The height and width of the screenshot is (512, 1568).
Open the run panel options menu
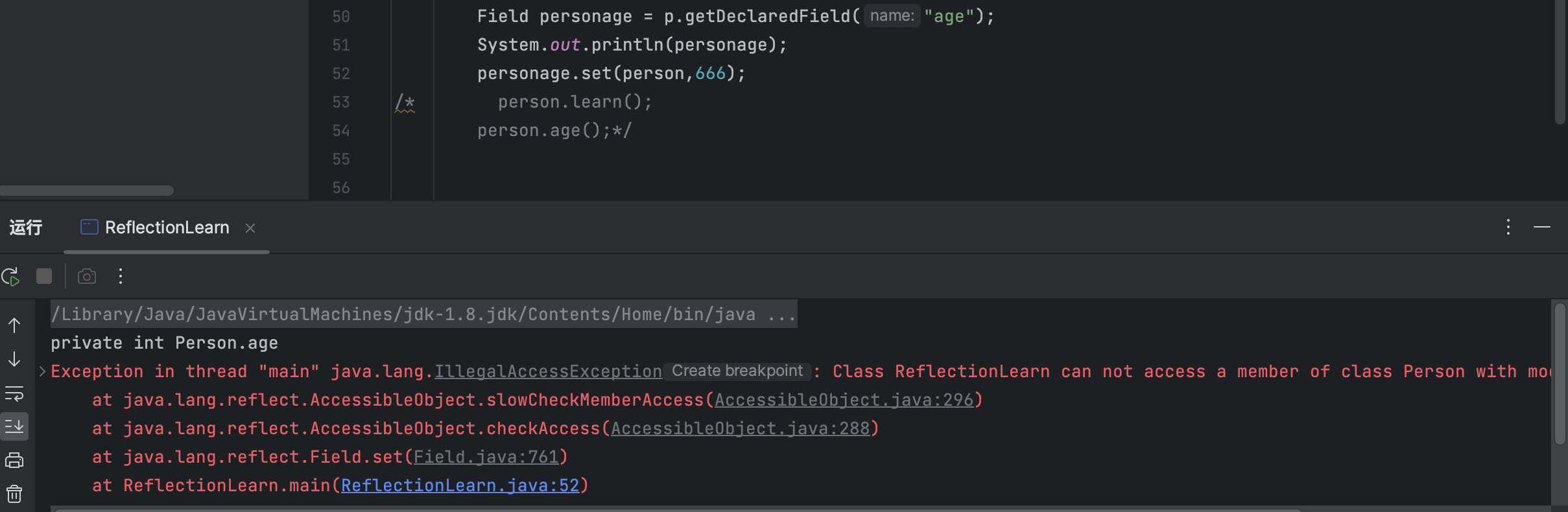pyautogui.click(x=1508, y=227)
